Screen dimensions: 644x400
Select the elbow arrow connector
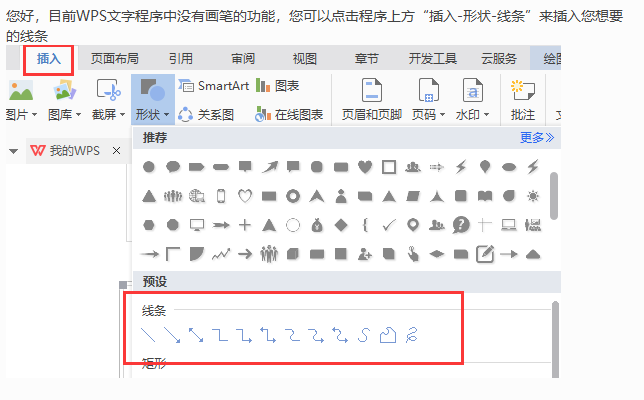244,335
